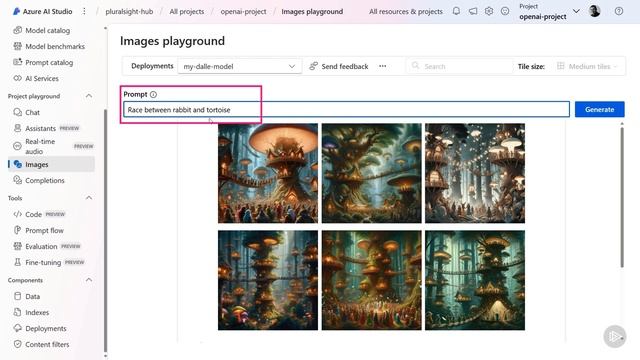Open the pluralsight-hub breadcrumb

(x=129, y=11)
